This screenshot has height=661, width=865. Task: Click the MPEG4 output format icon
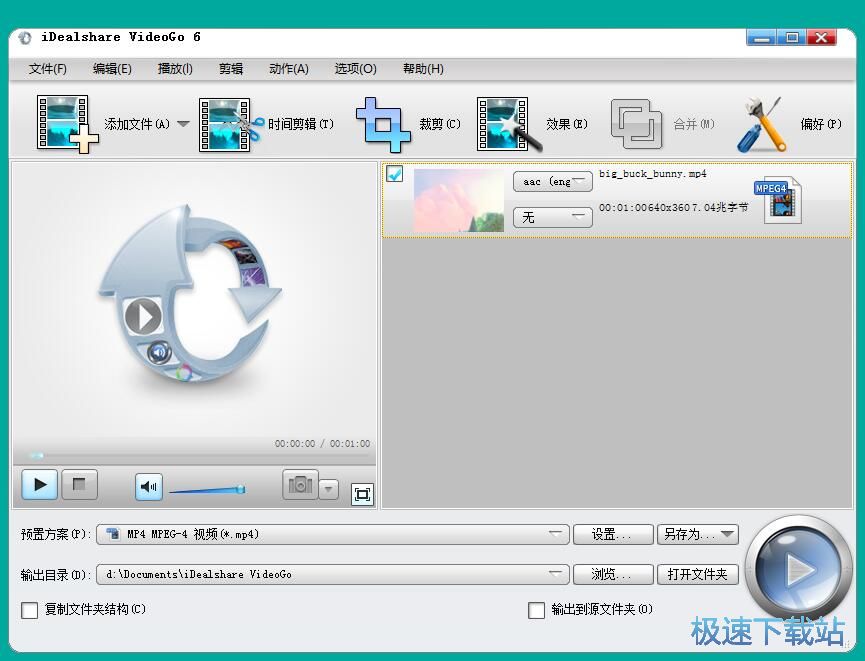coord(778,200)
